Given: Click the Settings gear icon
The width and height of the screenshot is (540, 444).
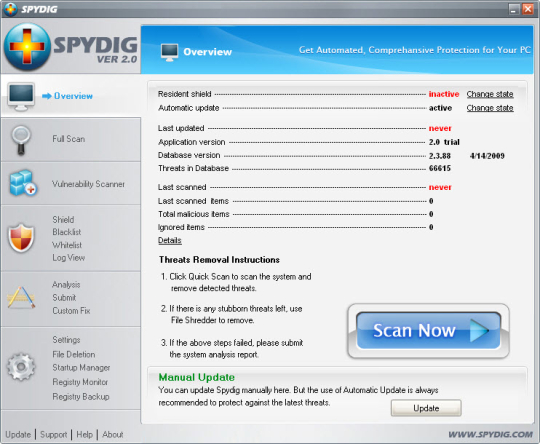Looking at the screenshot, I should (21, 367).
